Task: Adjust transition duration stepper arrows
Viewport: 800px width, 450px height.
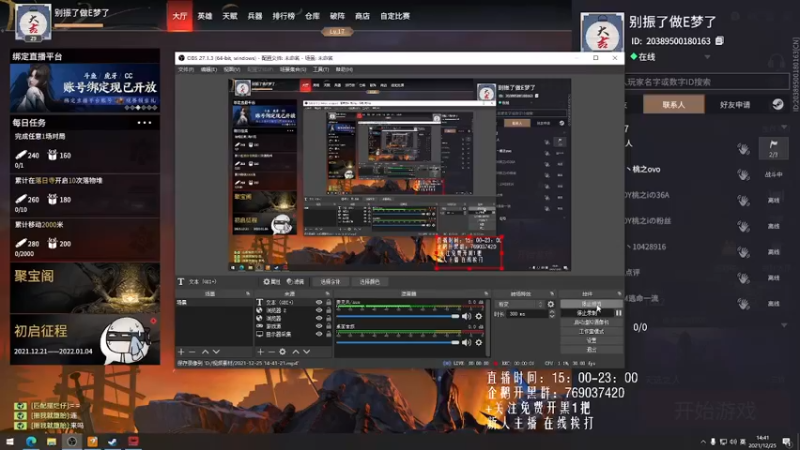Action: click(x=552, y=314)
